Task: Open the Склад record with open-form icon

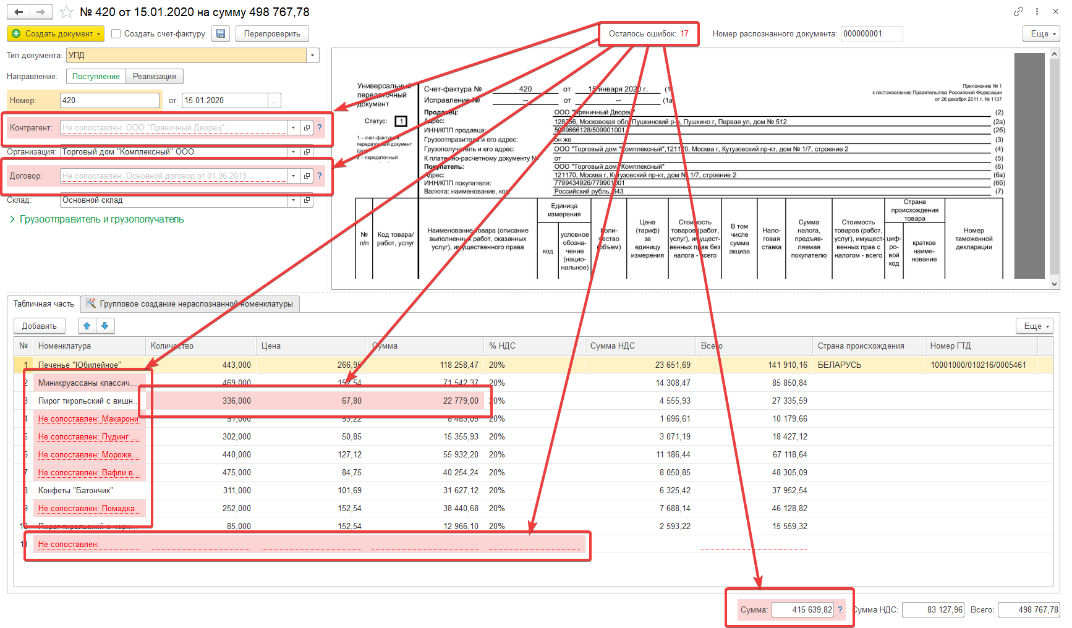Action: click(x=307, y=200)
